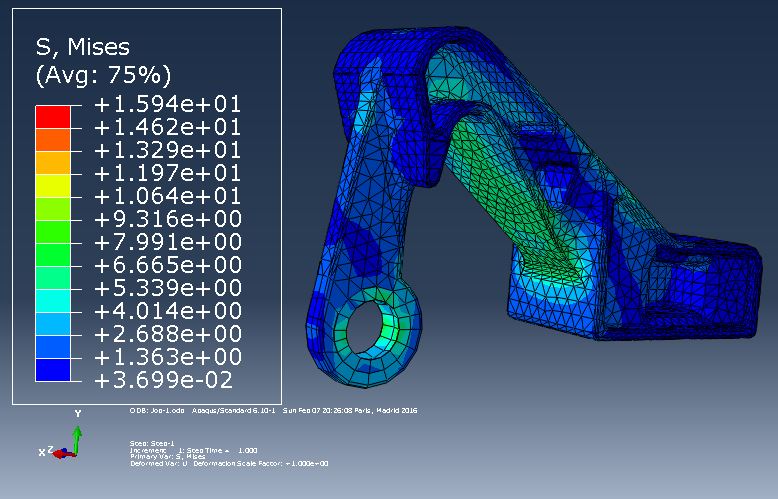Pick the yellow swatch beside +1.064e+01

coord(53,186)
